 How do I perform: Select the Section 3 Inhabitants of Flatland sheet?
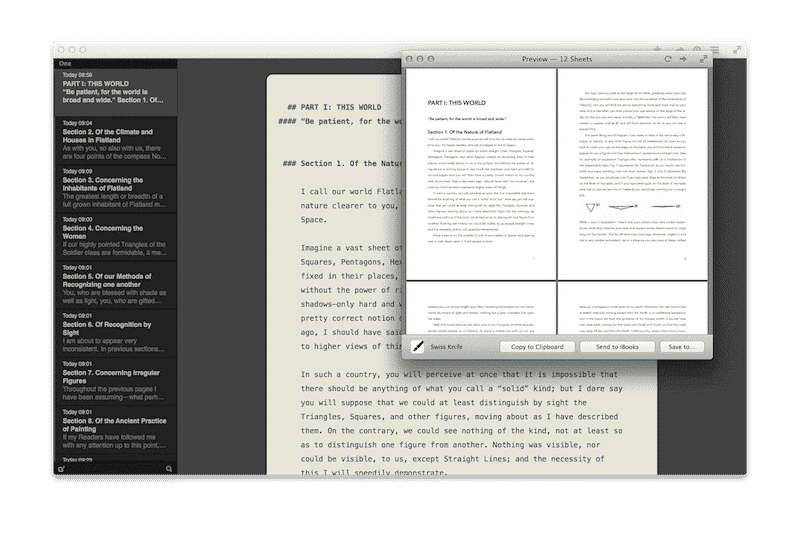pyautogui.click(x=116, y=188)
